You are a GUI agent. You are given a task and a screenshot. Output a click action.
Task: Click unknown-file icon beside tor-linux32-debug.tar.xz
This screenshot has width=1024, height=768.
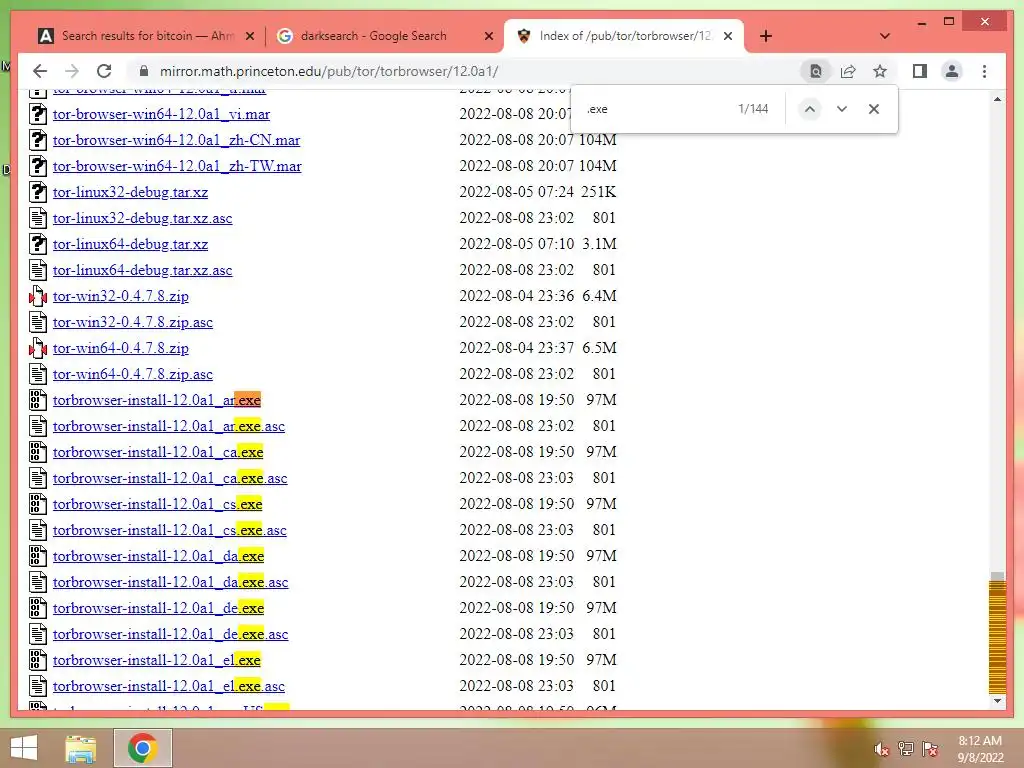pos(38,193)
